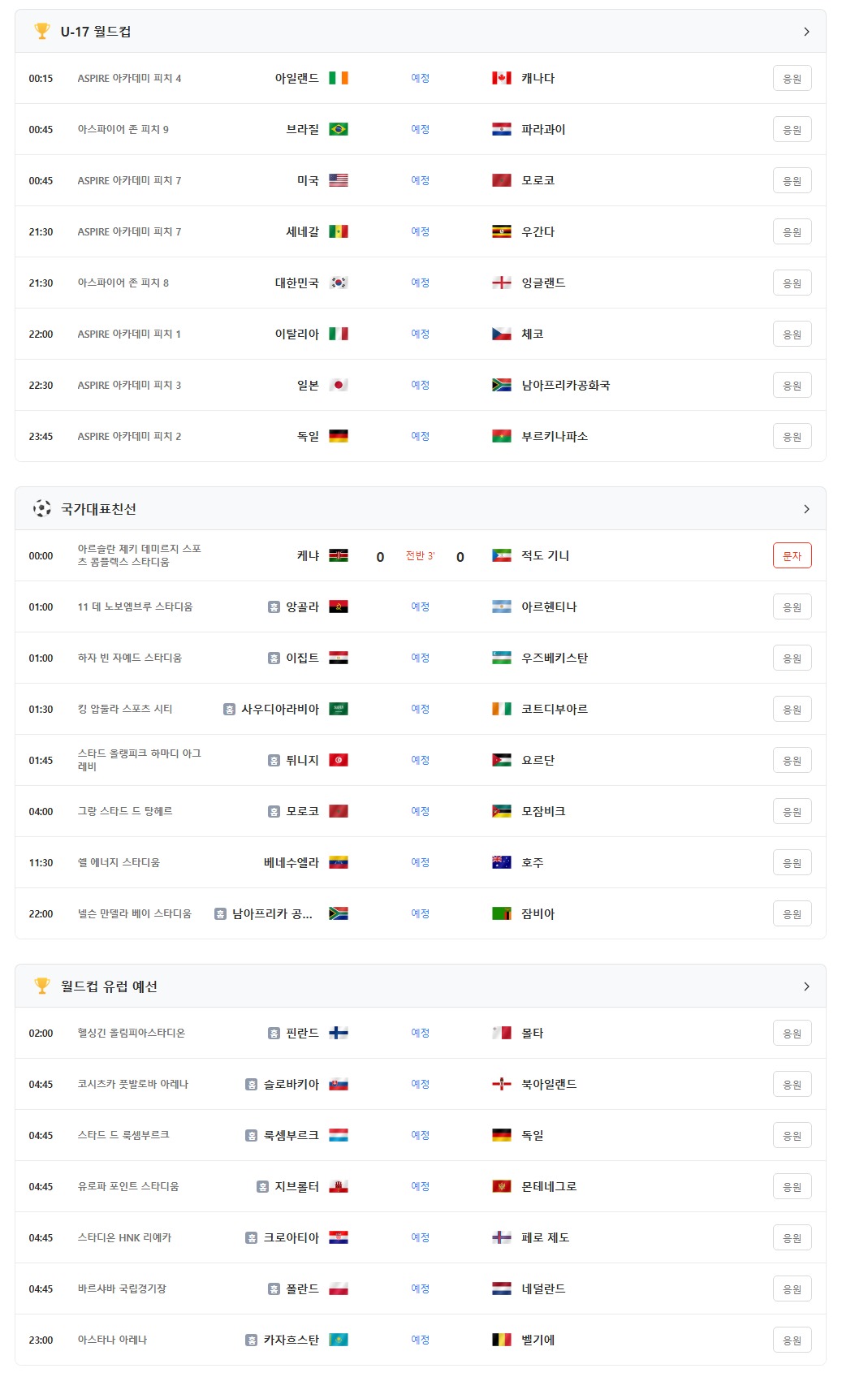Image resolution: width=868 pixels, height=1377 pixels.
Task: Click the 대한민국 flag icon
Action: point(339,283)
